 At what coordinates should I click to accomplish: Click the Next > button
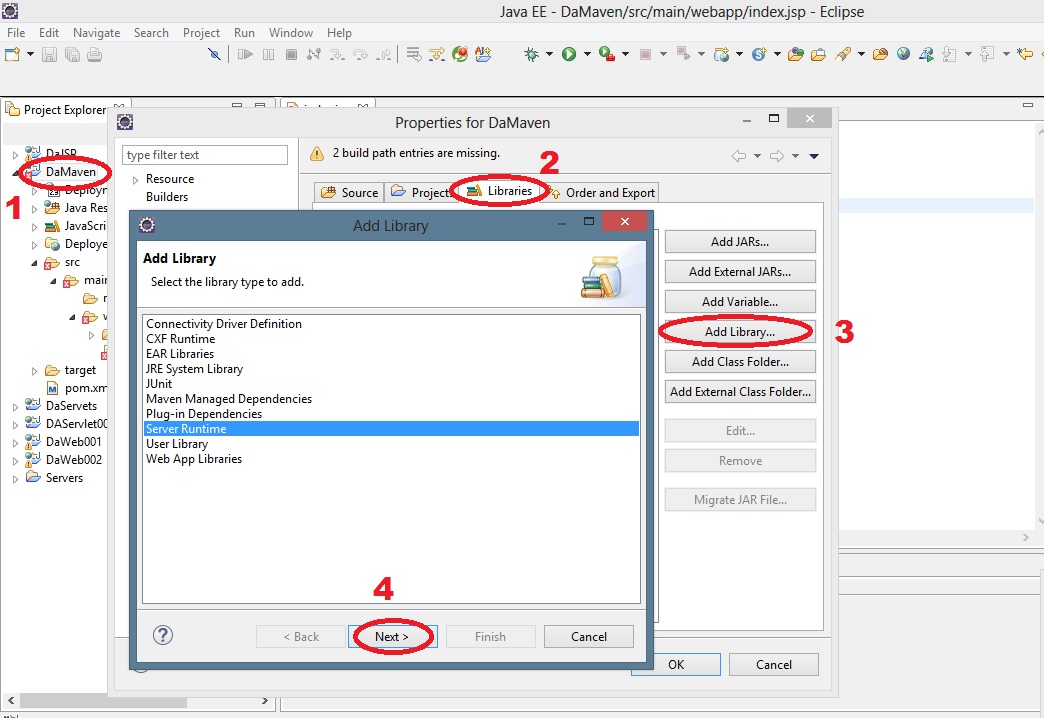pyautogui.click(x=393, y=637)
